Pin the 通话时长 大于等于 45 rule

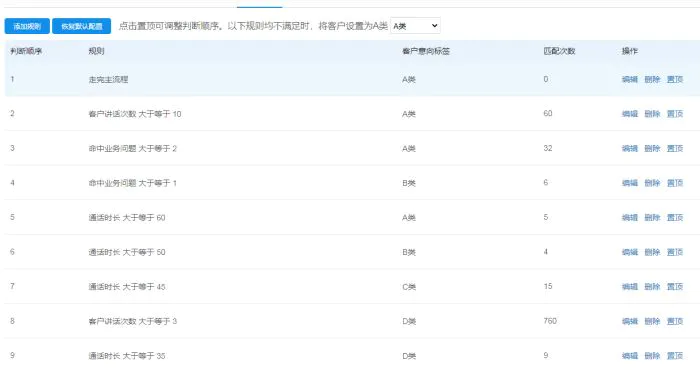point(675,287)
